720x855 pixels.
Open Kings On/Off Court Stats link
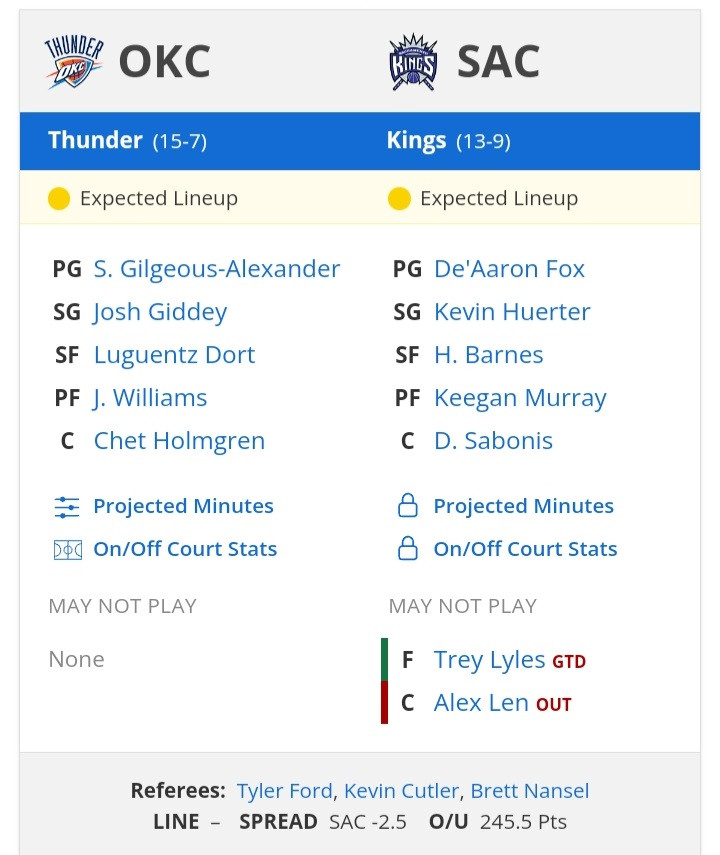point(525,549)
